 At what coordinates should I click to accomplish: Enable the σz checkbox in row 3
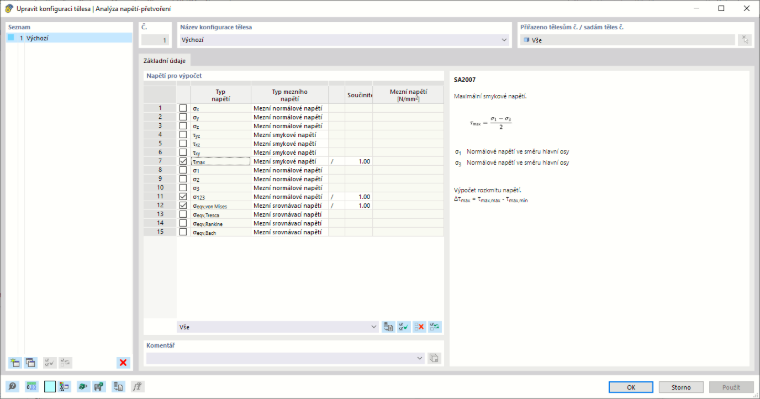click(x=183, y=126)
